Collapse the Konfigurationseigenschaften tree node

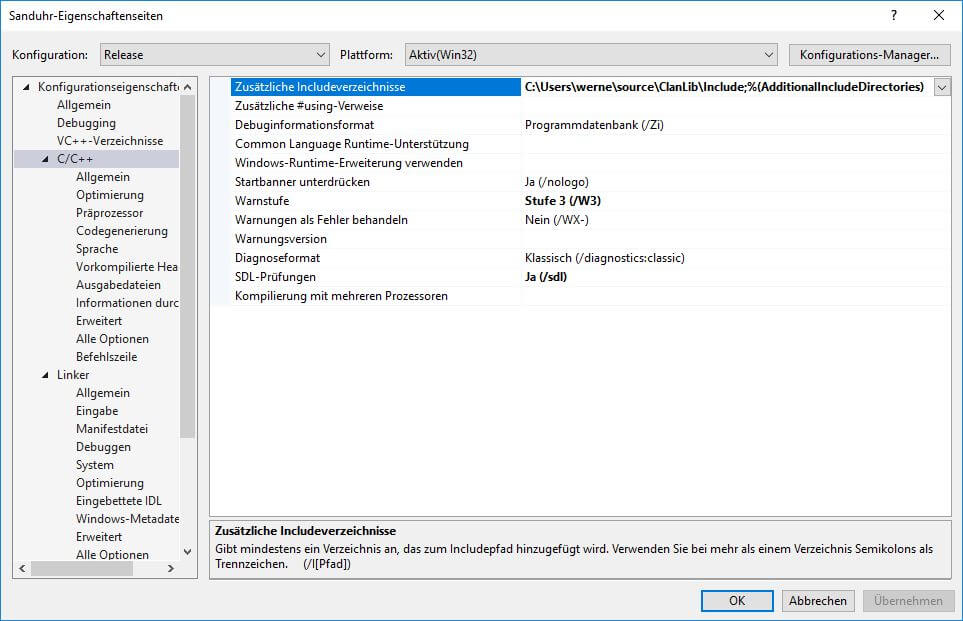pos(26,87)
